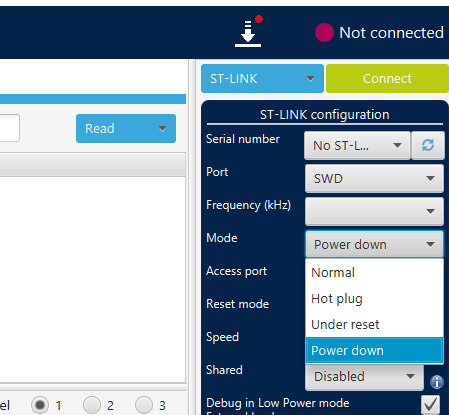Toggle Debug in Low Power mode checkbox
449x415 pixels.
(x=430, y=405)
